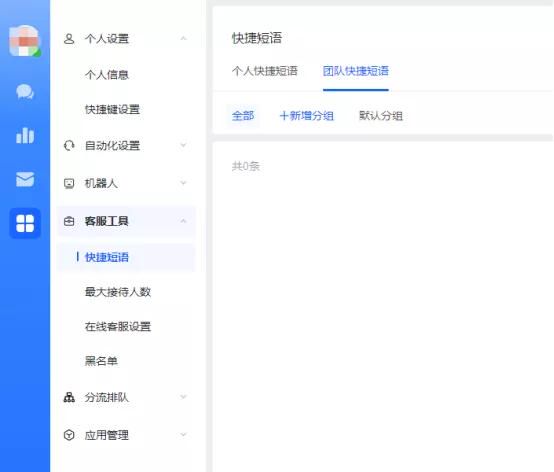Expand the 机器人 section chevron
554x472 pixels.
click(183, 183)
